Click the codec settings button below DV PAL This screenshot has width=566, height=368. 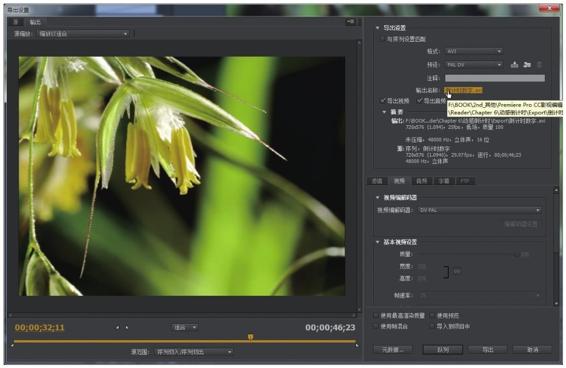[521, 224]
